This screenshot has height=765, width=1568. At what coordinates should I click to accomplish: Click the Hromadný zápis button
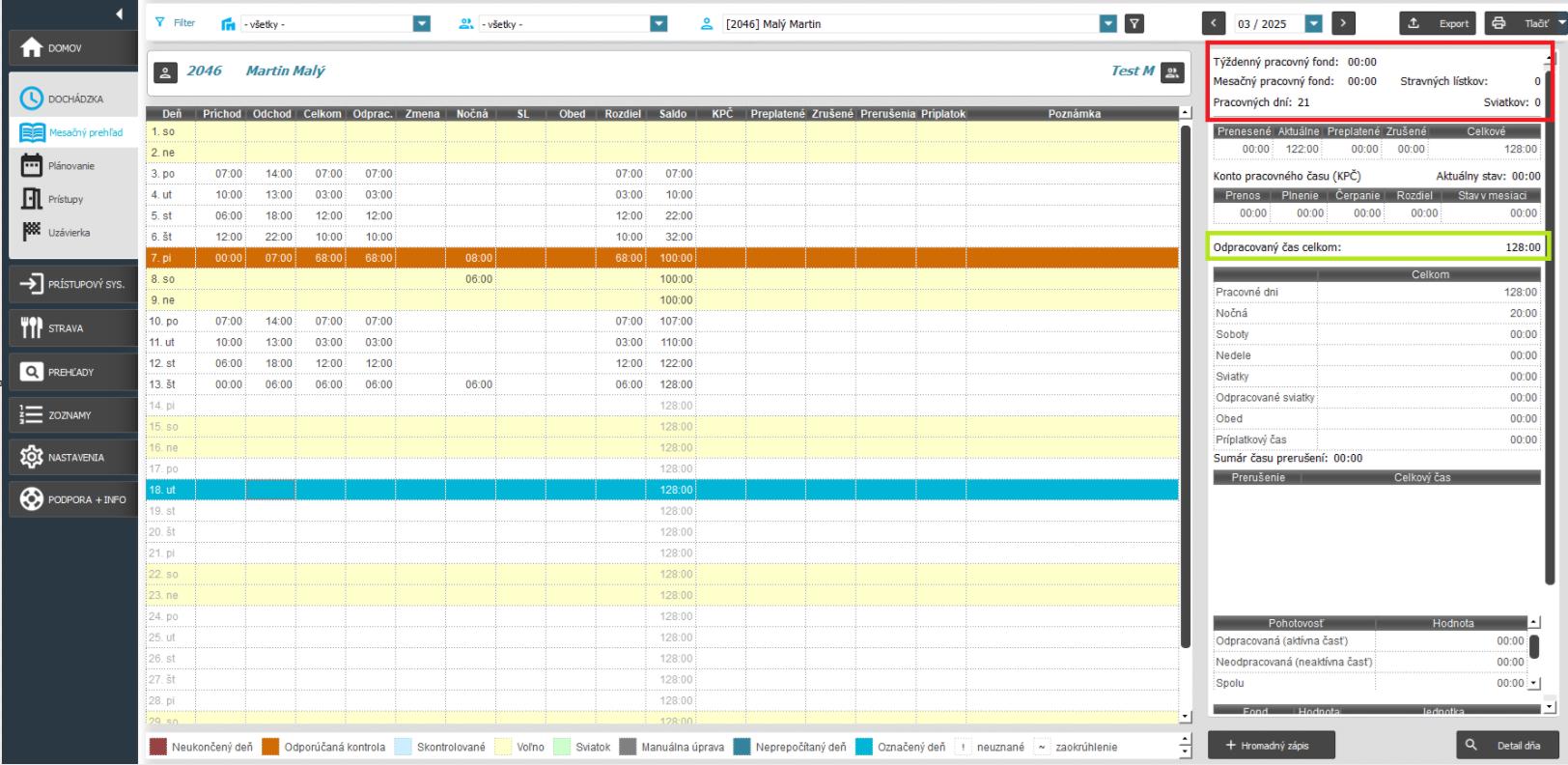pyautogui.click(x=1272, y=745)
